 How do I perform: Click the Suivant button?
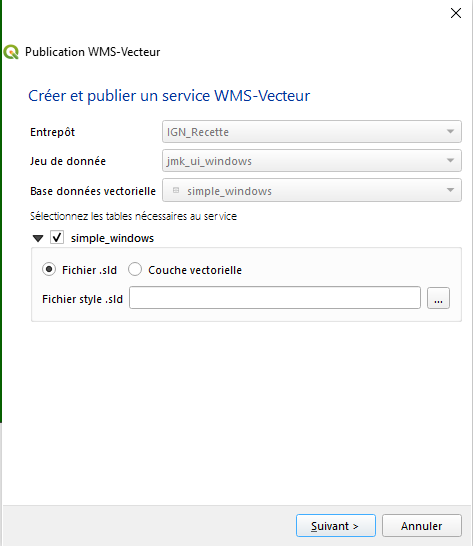[336, 525]
